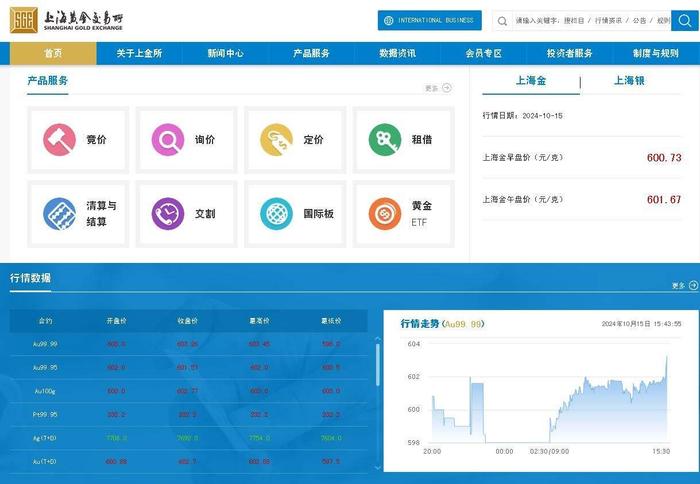700x484 pixels.
Task: Open the 会员专区 menu
Action: tap(483, 54)
